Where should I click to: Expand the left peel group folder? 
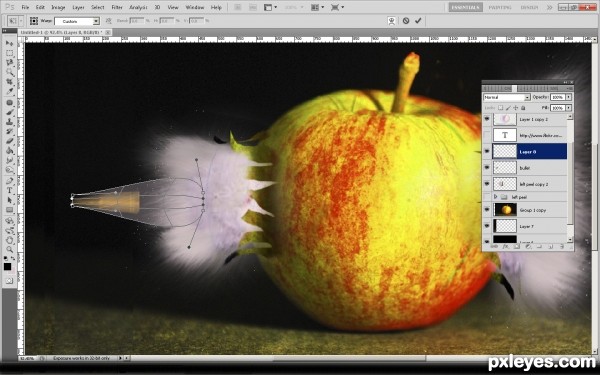pyautogui.click(x=496, y=197)
